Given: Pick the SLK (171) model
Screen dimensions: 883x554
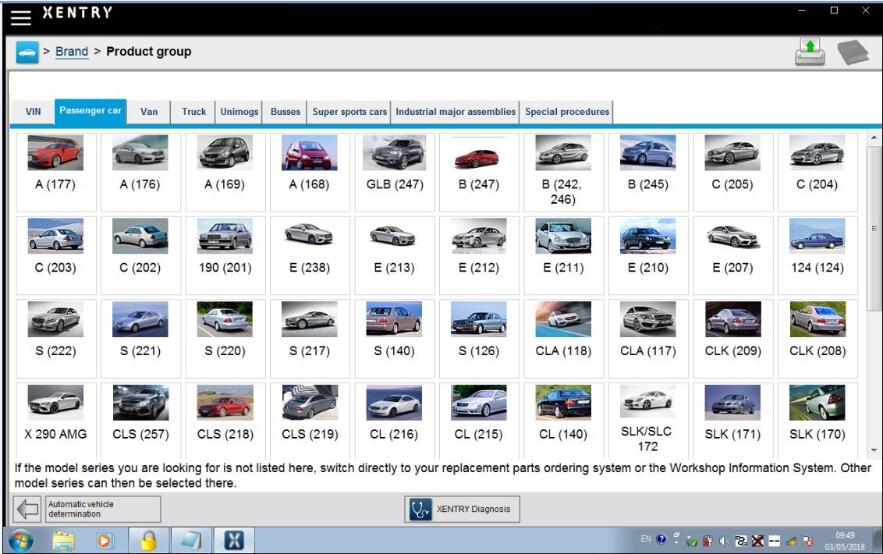Looking at the screenshot, I should pos(733,420).
